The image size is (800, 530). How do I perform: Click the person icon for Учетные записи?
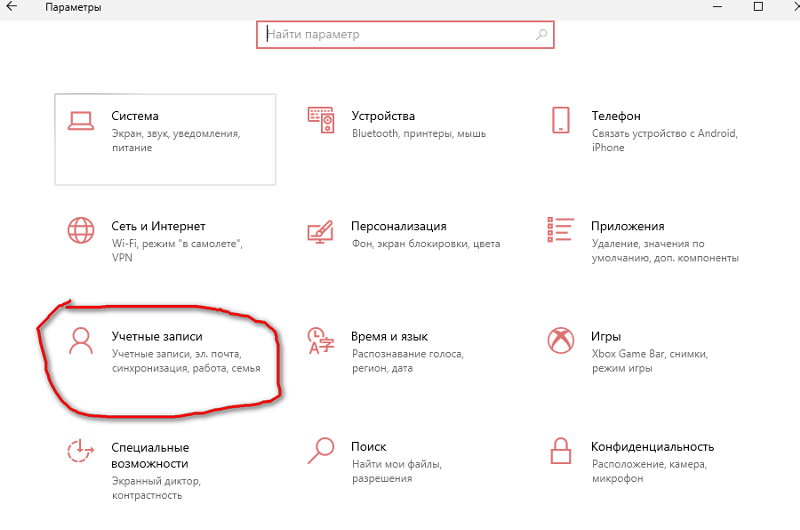coord(81,341)
